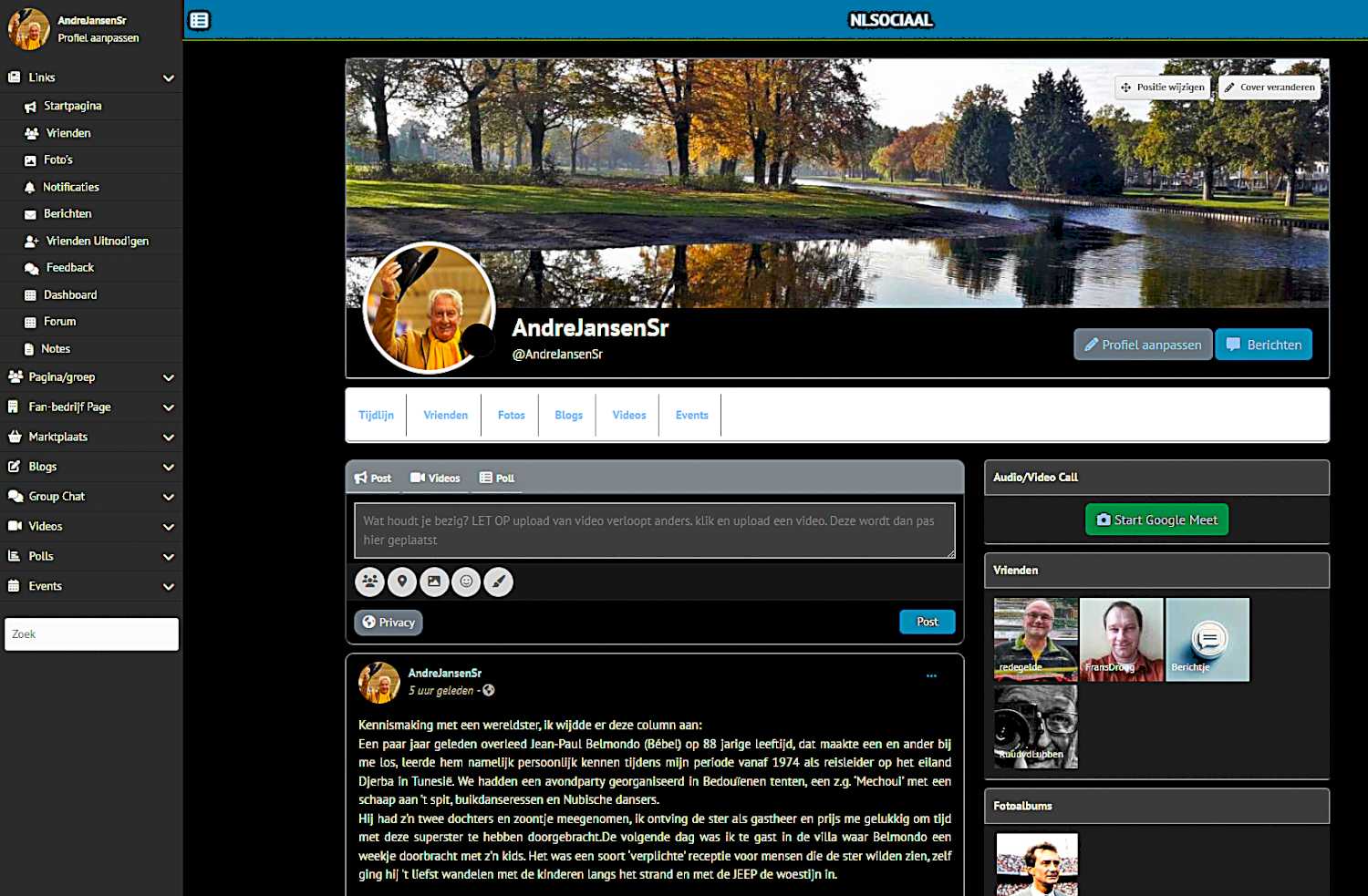Switch to the Vrienden profile tab
1368x896 pixels.
445,416
